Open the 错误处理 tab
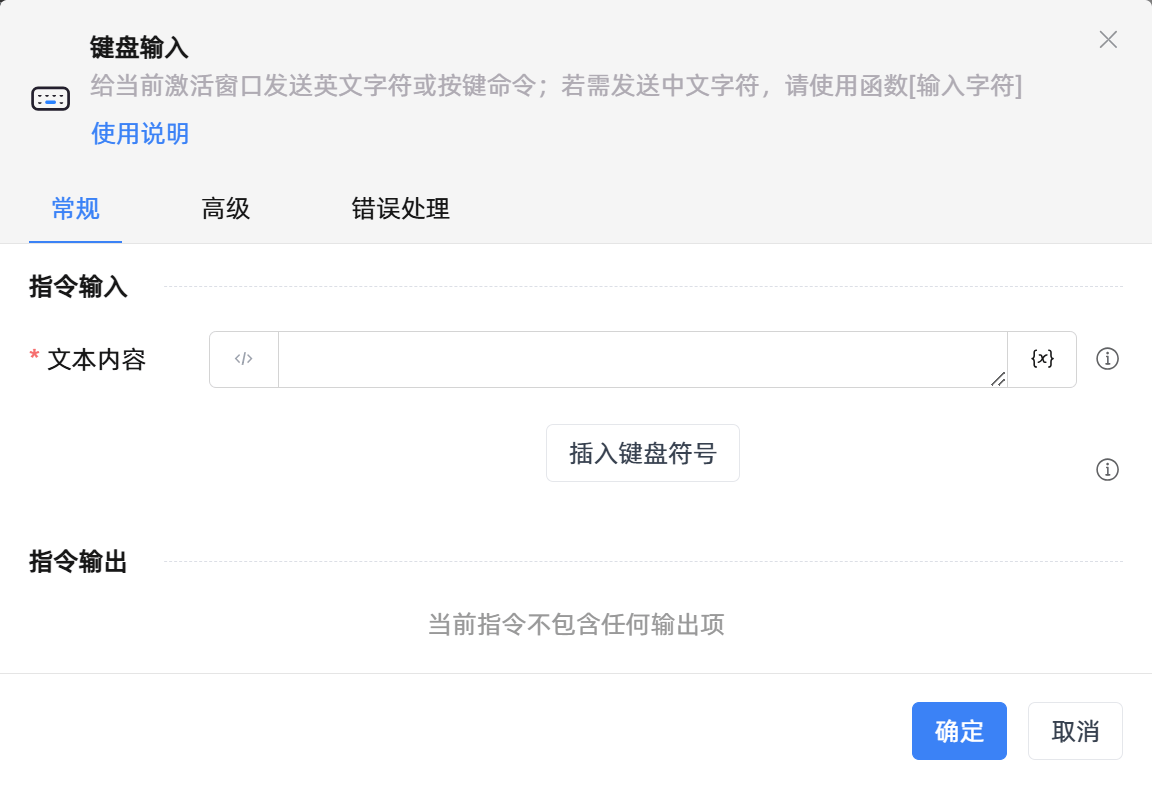Screen dimensions: 1152x788 coord(399,209)
